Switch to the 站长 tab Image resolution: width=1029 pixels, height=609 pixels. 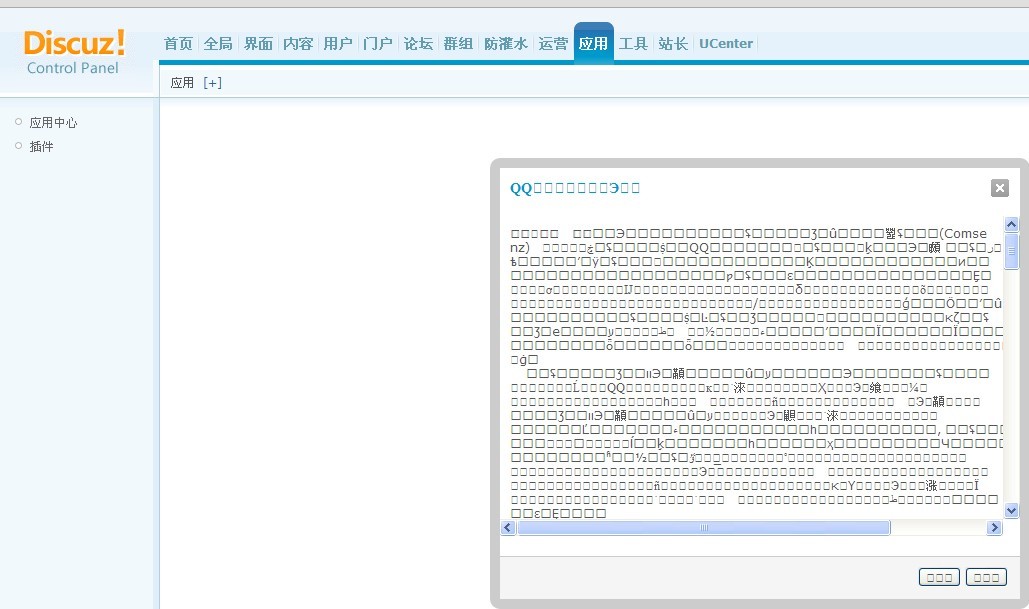673,43
